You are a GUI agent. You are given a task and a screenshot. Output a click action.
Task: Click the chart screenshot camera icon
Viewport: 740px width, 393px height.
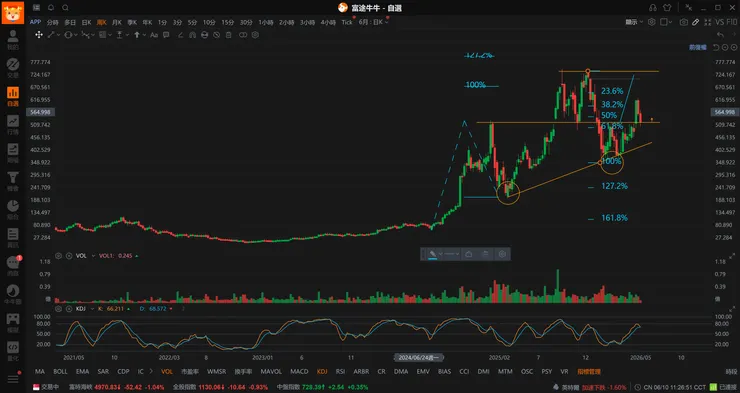[x=683, y=22]
